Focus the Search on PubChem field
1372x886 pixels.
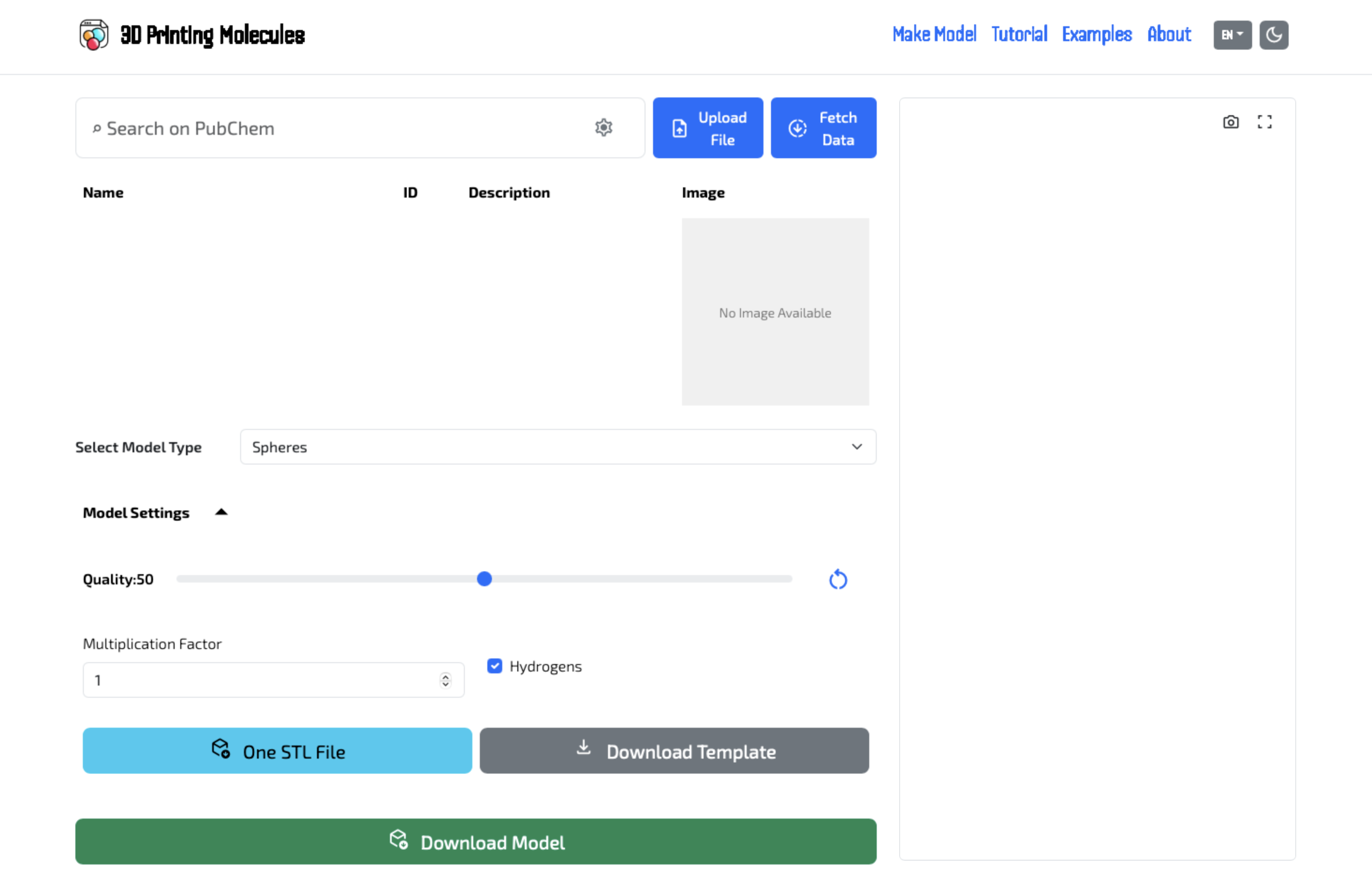(360, 128)
